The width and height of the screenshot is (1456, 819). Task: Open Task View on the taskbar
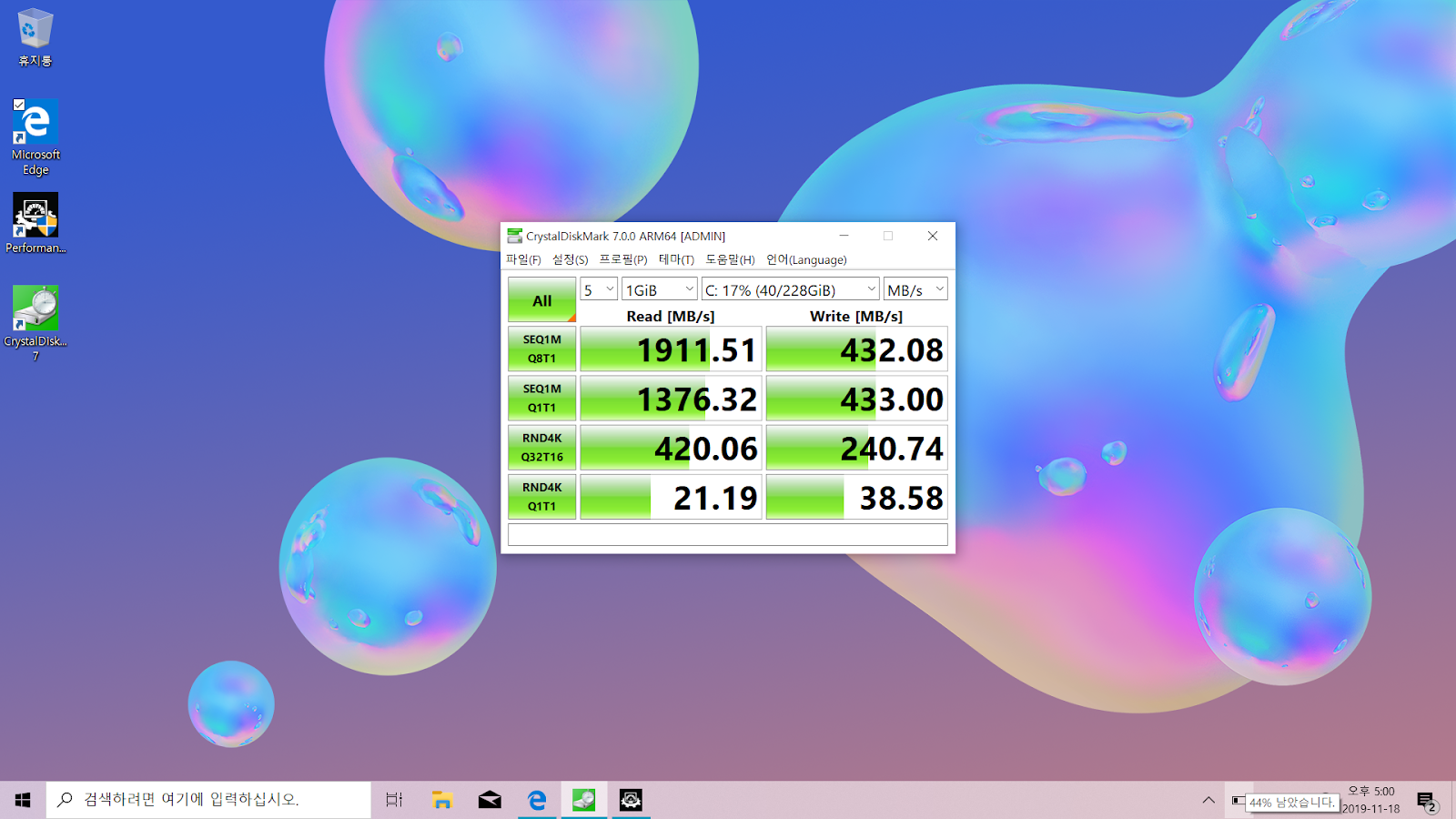click(x=394, y=800)
